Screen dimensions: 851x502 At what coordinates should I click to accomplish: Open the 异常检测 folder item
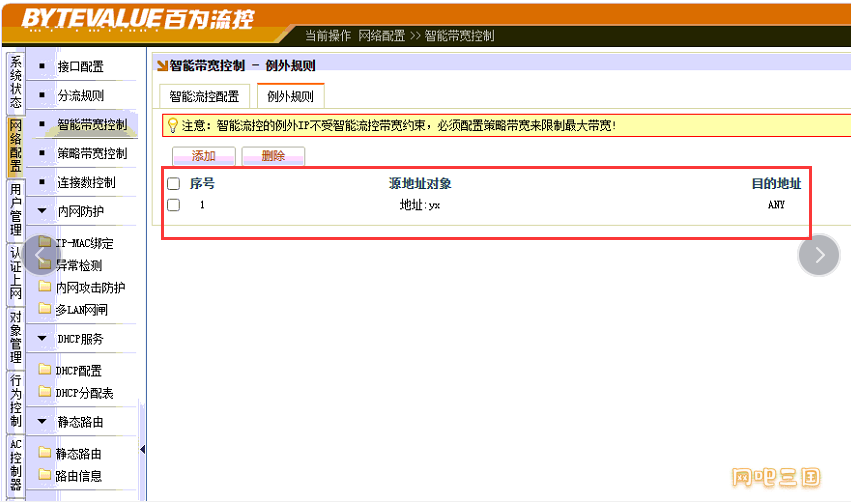(79, 265)
